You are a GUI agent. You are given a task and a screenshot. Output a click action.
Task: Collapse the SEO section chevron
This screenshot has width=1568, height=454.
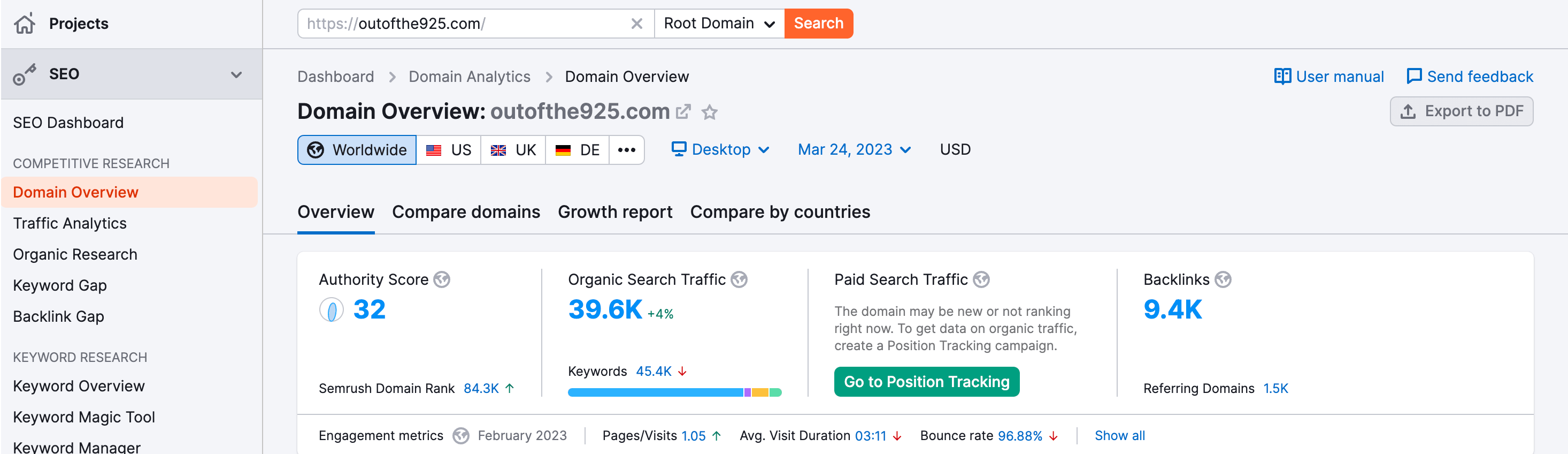pos(236,74)
